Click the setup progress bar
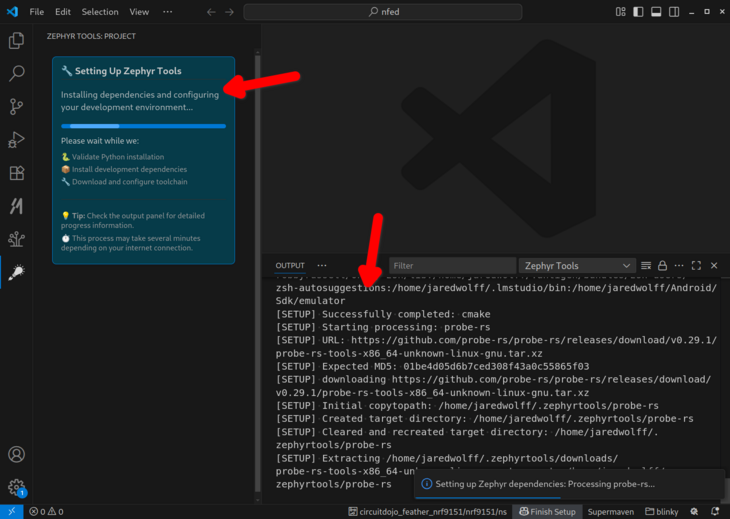 [x=143, y=126]
